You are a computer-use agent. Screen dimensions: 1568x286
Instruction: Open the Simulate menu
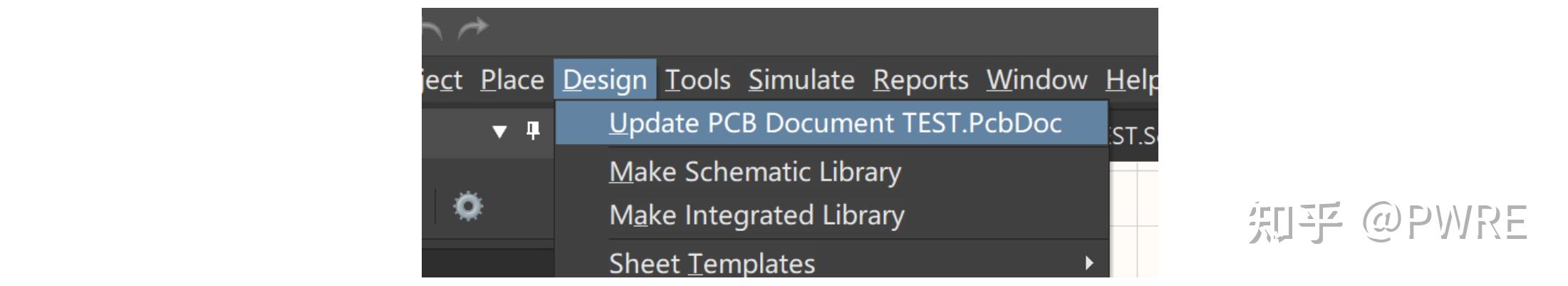point(801,80)
